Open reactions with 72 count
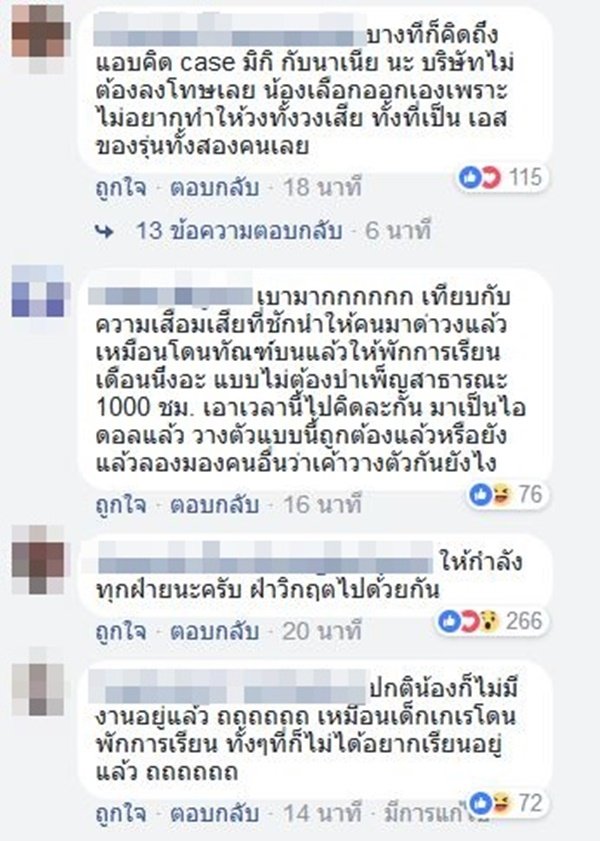Viewport: 600px width, 841px height. (x=507, y=803)
